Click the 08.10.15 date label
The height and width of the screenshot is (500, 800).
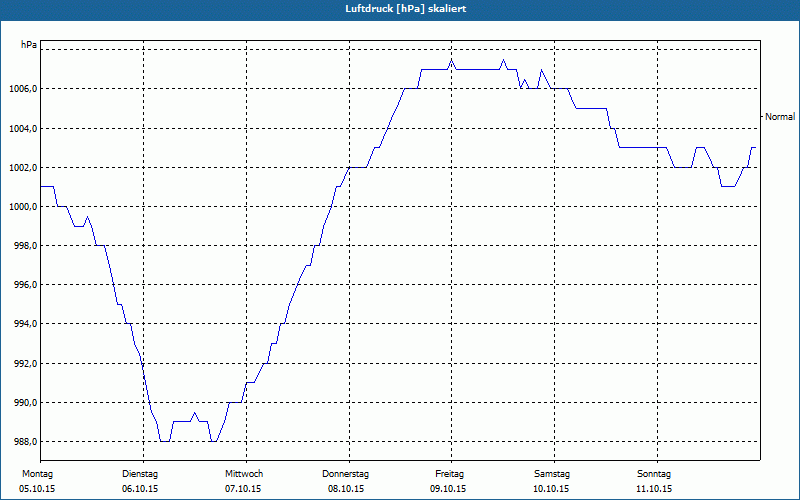click(x=346, y=489)
